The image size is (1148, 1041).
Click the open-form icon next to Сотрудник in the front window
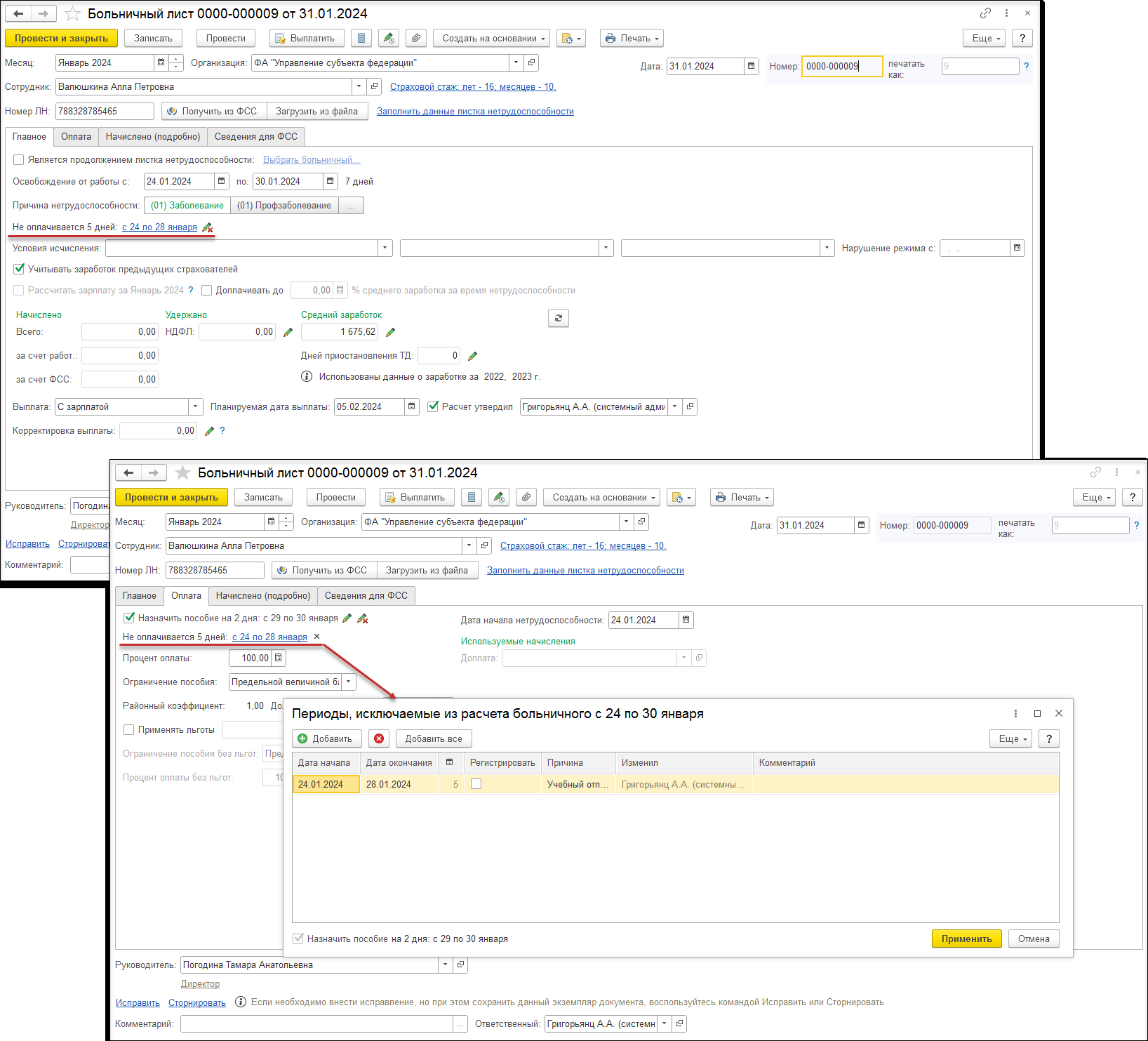[x=484, y=545]
